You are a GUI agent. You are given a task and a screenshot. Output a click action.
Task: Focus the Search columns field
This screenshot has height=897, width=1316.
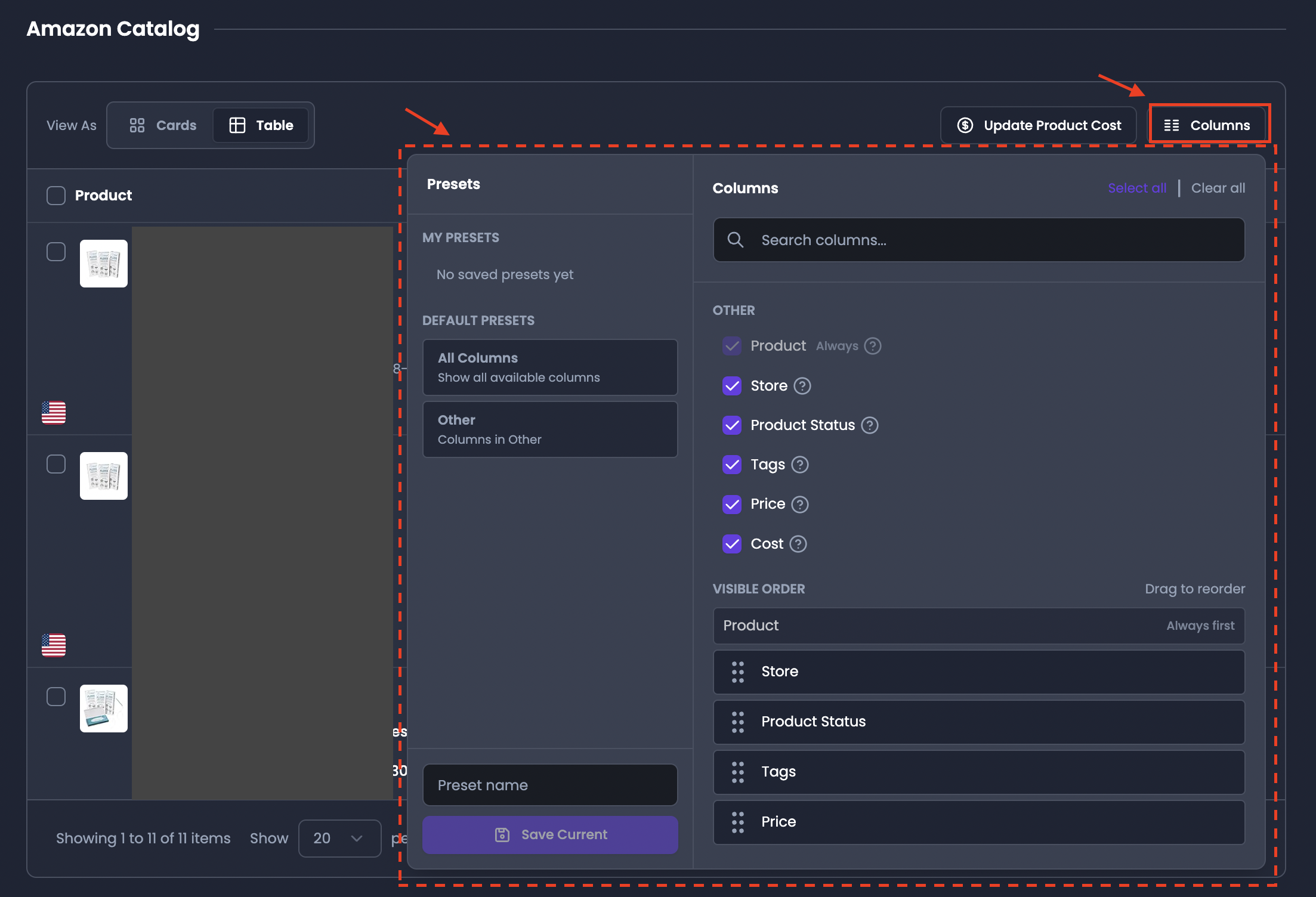point(979,240)
